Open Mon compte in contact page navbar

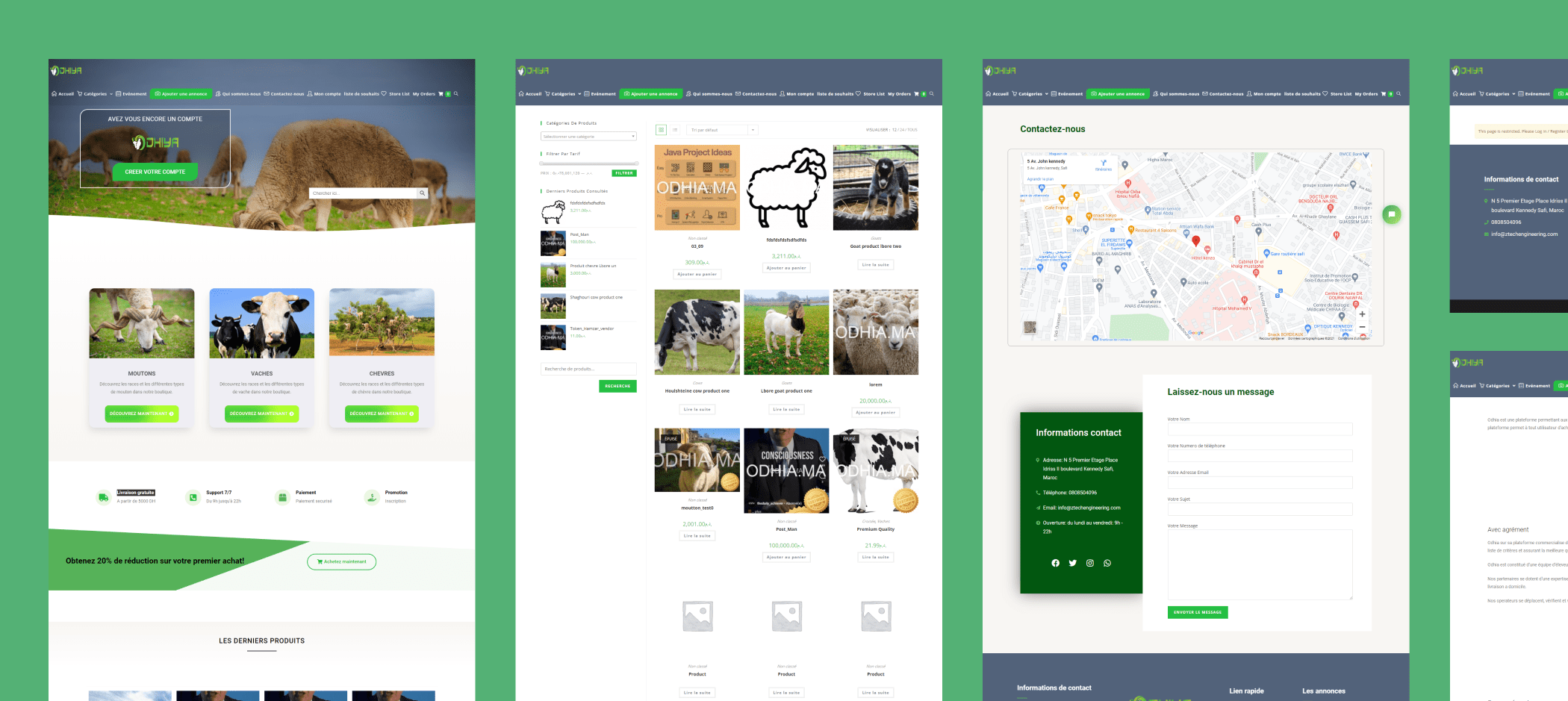point(1264,94)
